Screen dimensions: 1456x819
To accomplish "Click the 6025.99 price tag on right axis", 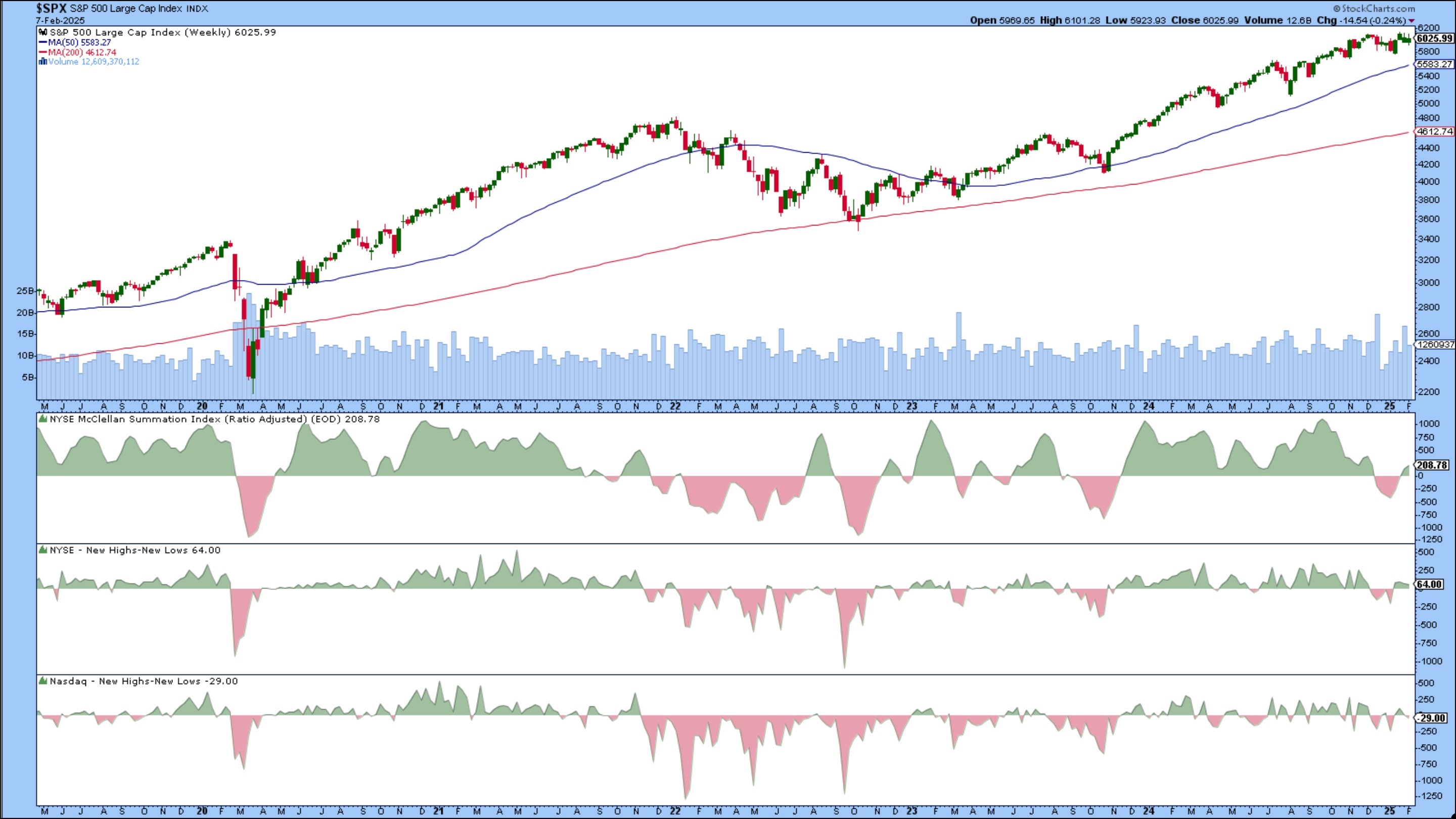I will pos(1435,38).
